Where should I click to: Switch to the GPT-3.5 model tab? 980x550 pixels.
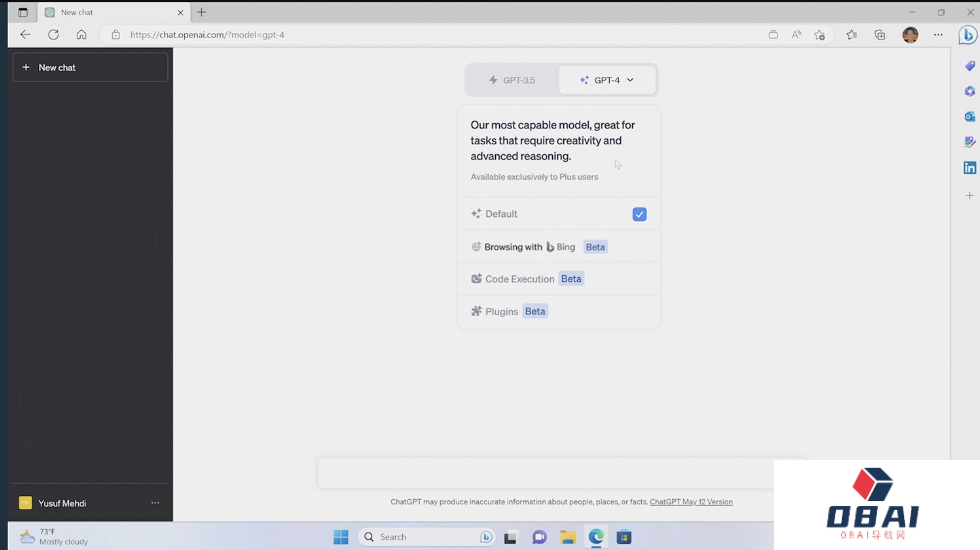[x=512, y=80]
